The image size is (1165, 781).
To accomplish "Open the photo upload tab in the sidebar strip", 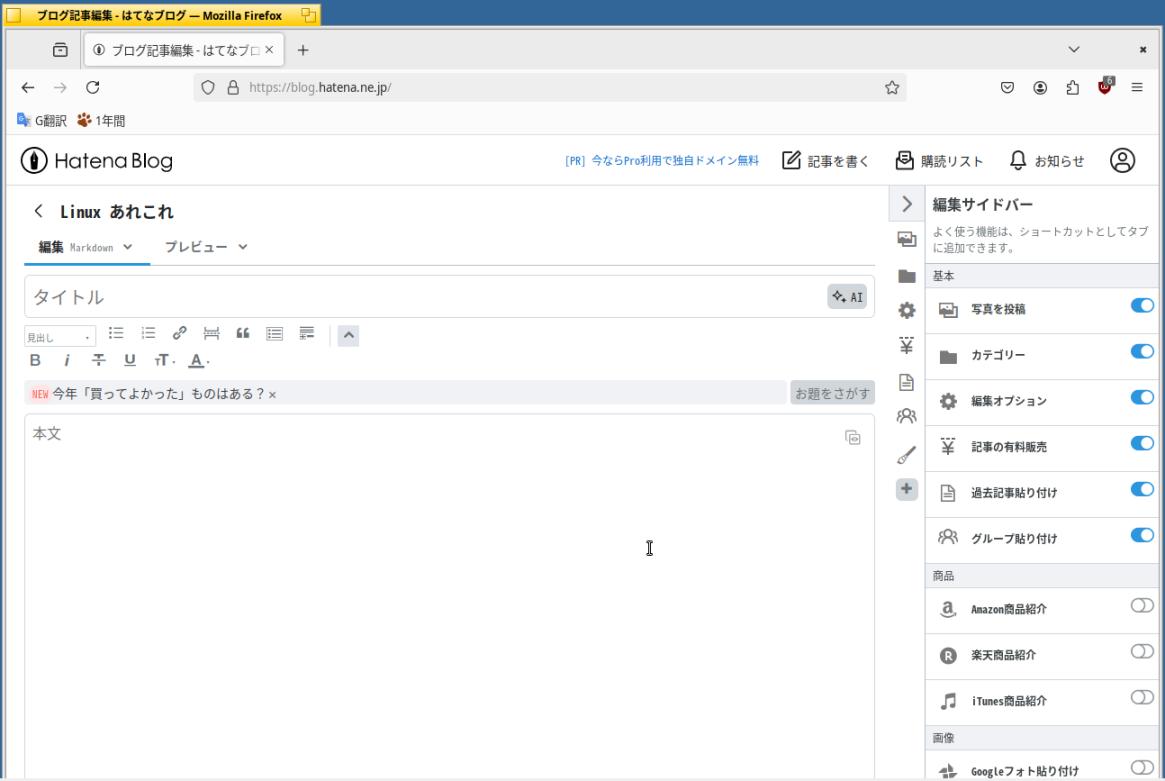I will (906, 239).
